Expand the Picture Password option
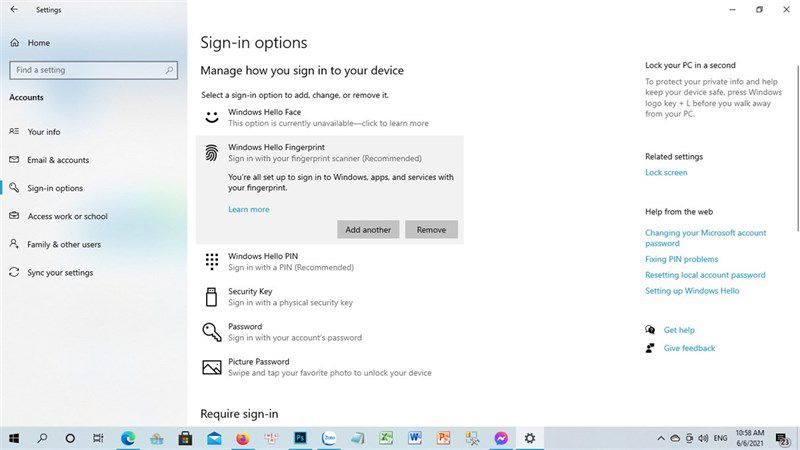 coord(330,367)
